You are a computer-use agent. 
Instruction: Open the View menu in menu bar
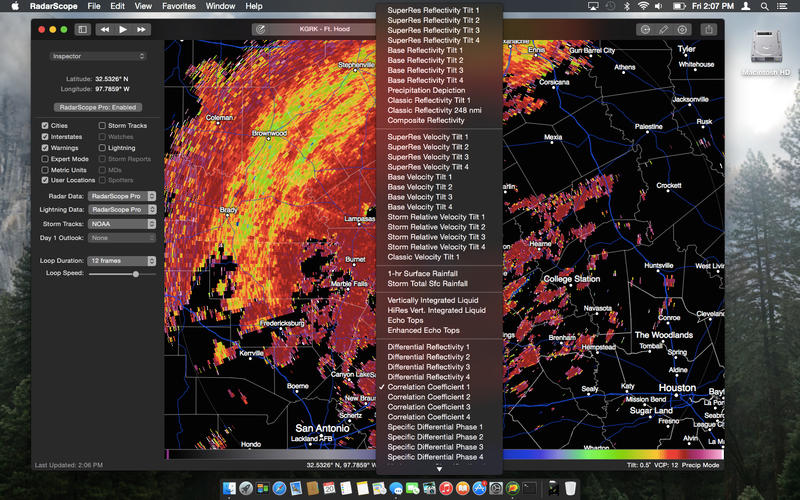143,6
